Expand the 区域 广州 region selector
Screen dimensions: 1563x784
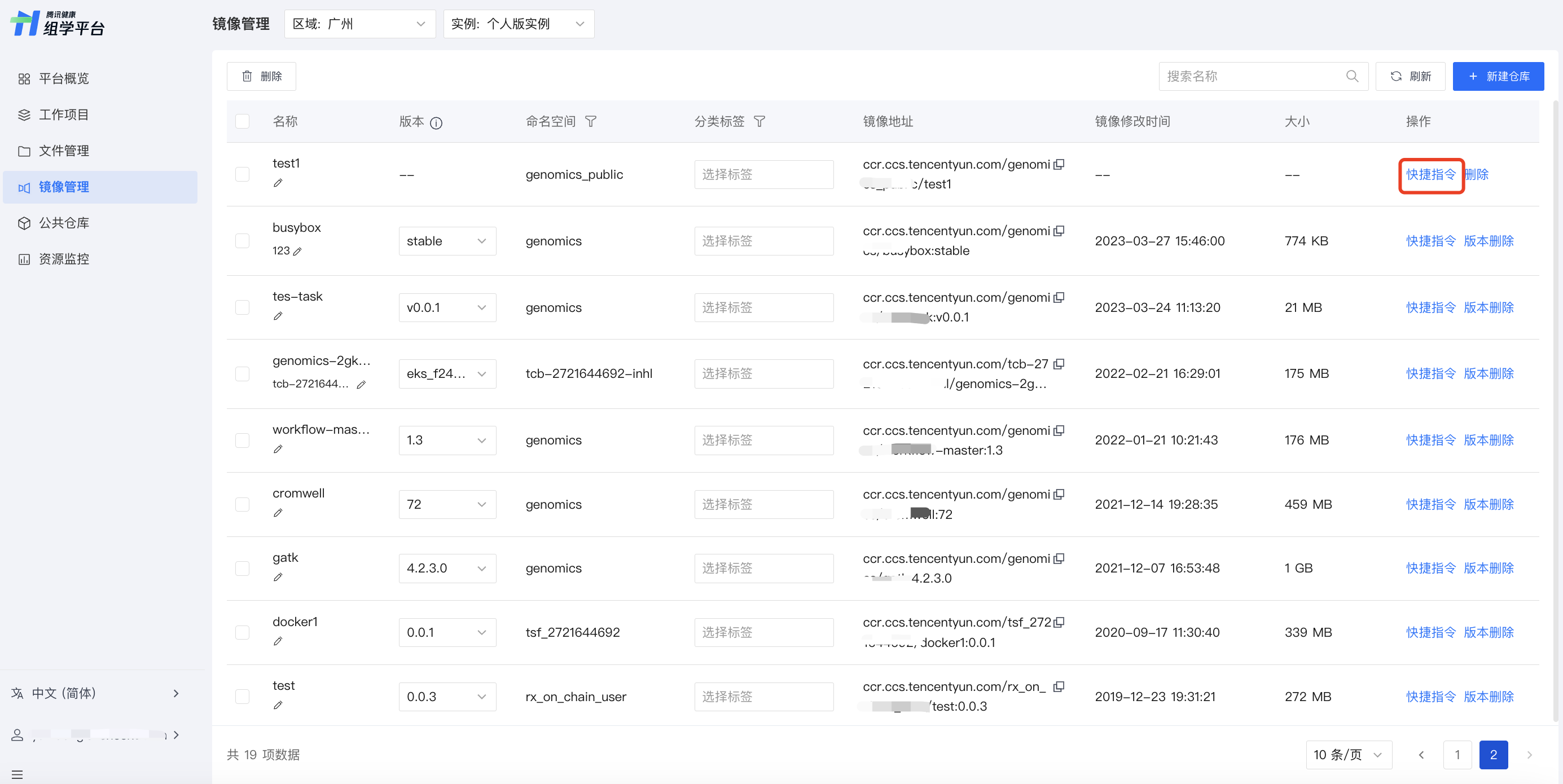359,24
